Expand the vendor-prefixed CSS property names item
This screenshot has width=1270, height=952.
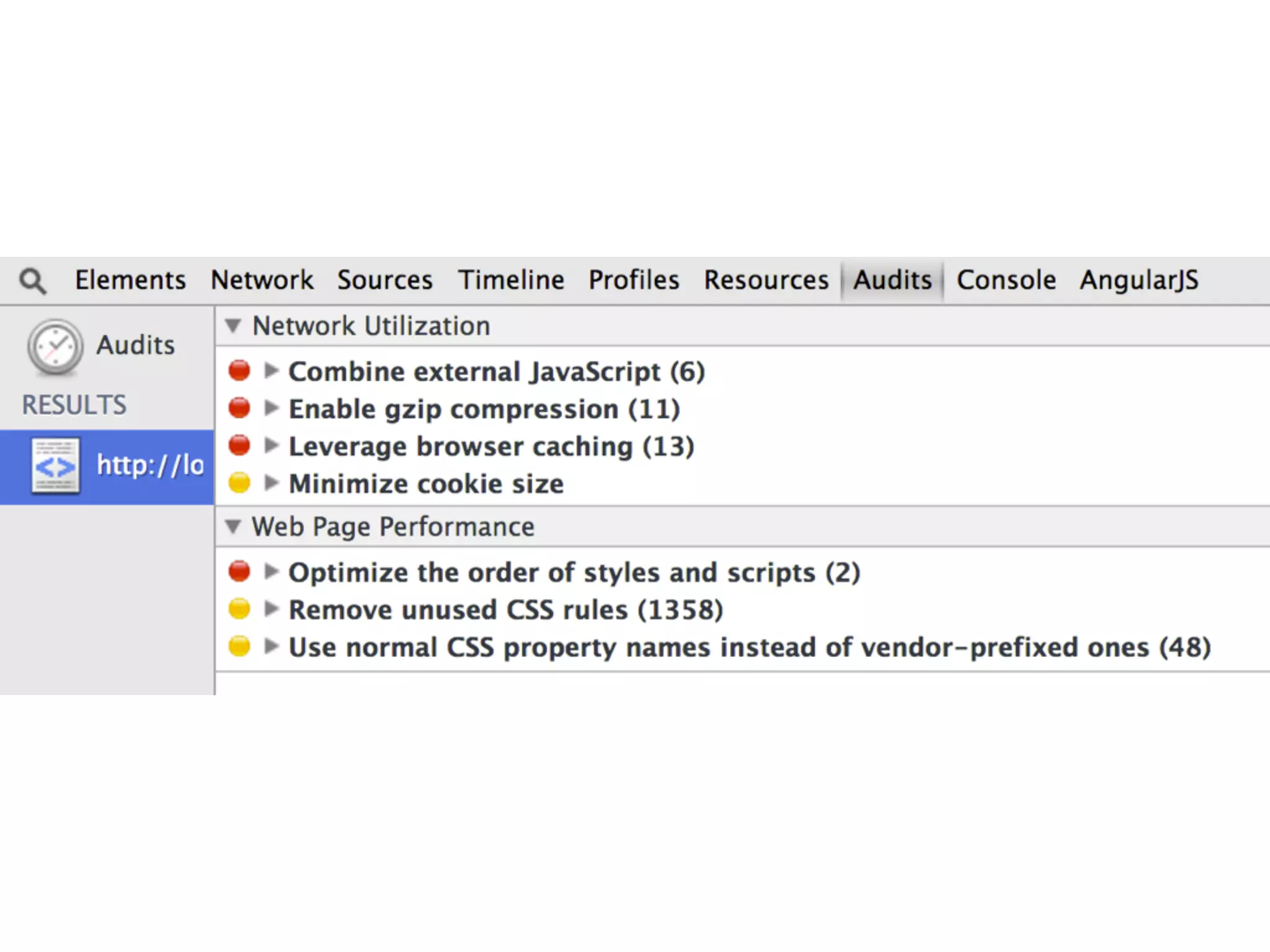pyautogui.click(x=271, y=646)
